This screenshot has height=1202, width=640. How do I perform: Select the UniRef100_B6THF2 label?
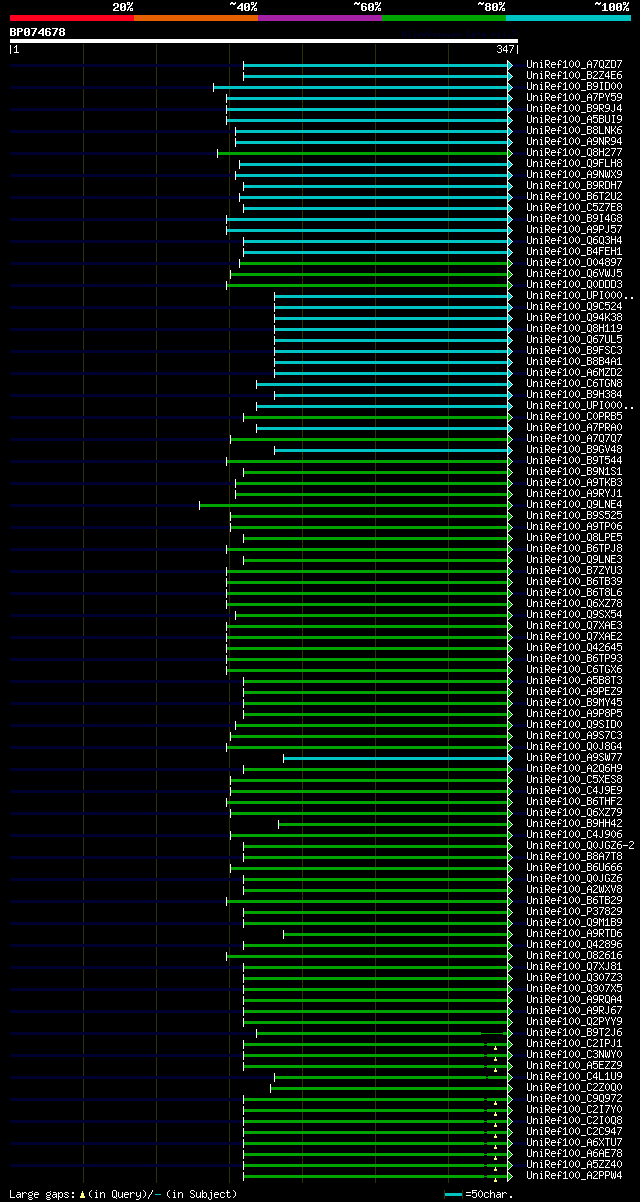574,801
